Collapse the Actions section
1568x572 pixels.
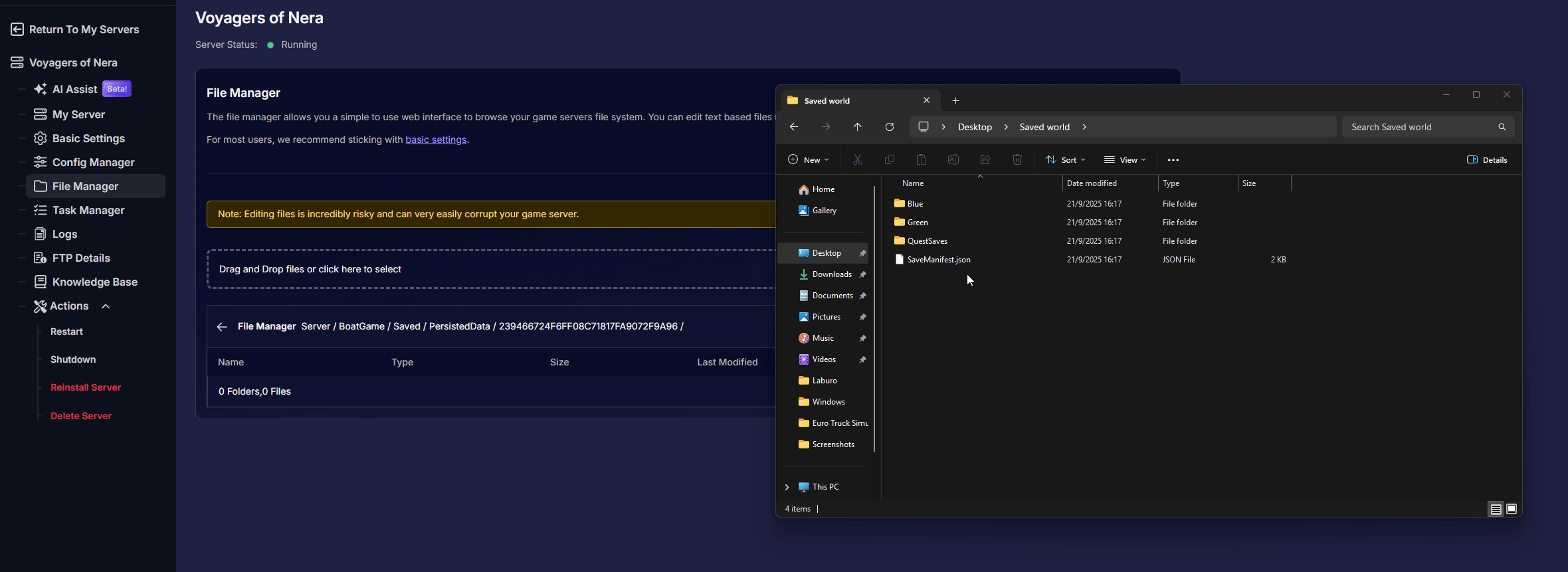[x=106, y=306]
